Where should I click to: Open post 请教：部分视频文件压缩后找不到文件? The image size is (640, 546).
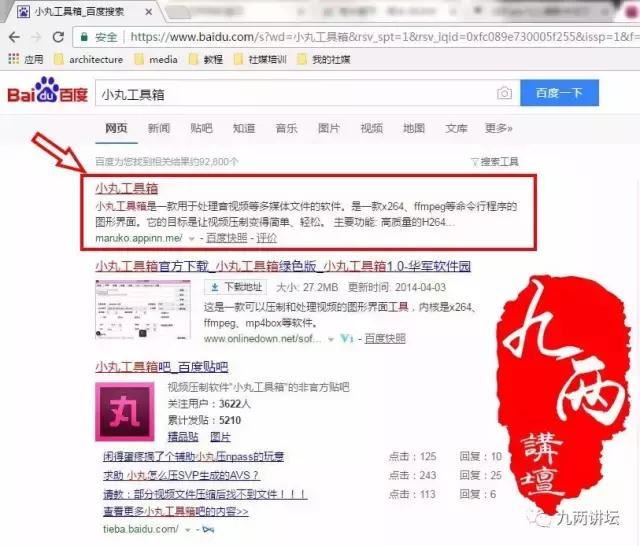tap(205, 494)
